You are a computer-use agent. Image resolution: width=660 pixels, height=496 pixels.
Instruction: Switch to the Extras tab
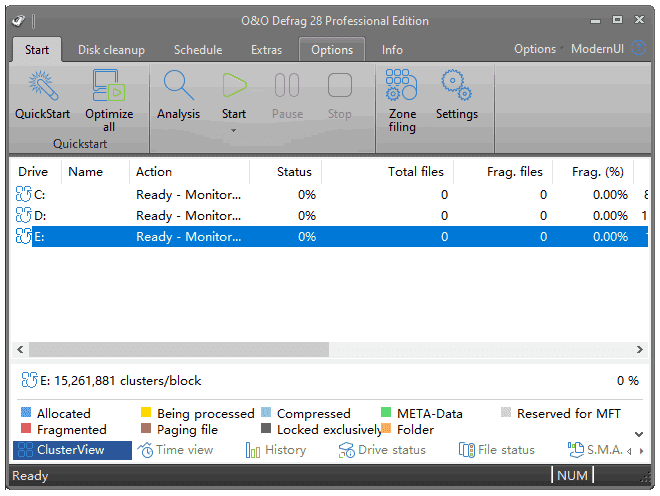(x=266, y=50)
